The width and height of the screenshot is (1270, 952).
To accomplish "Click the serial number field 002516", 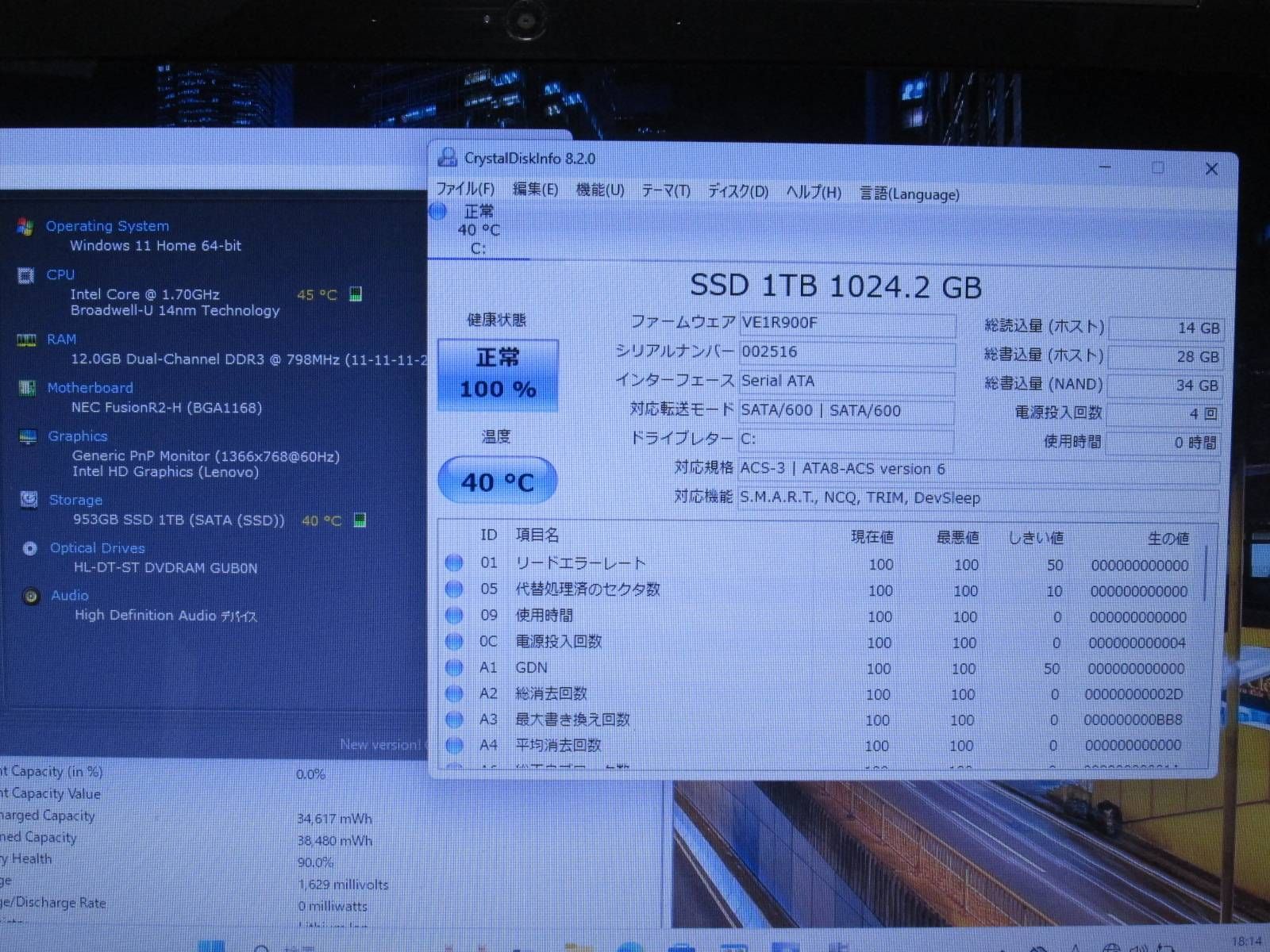I will tap(847, 353).
